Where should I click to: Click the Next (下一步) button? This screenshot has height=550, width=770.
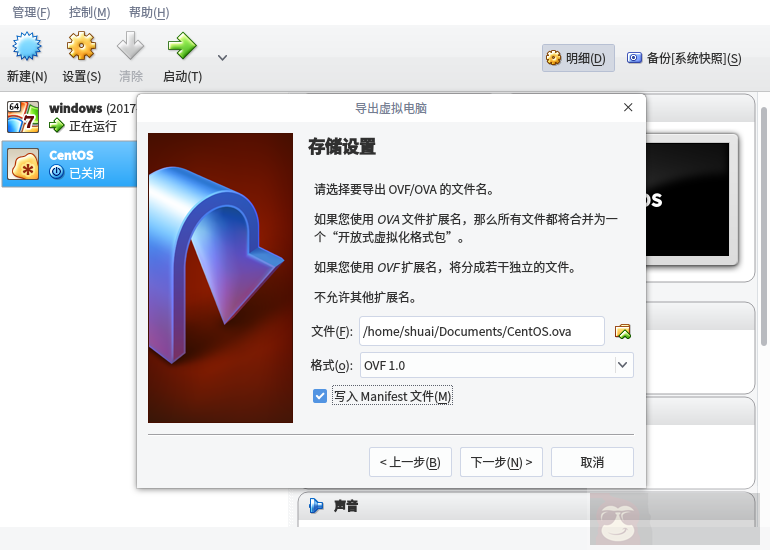[x=501, y=462]
